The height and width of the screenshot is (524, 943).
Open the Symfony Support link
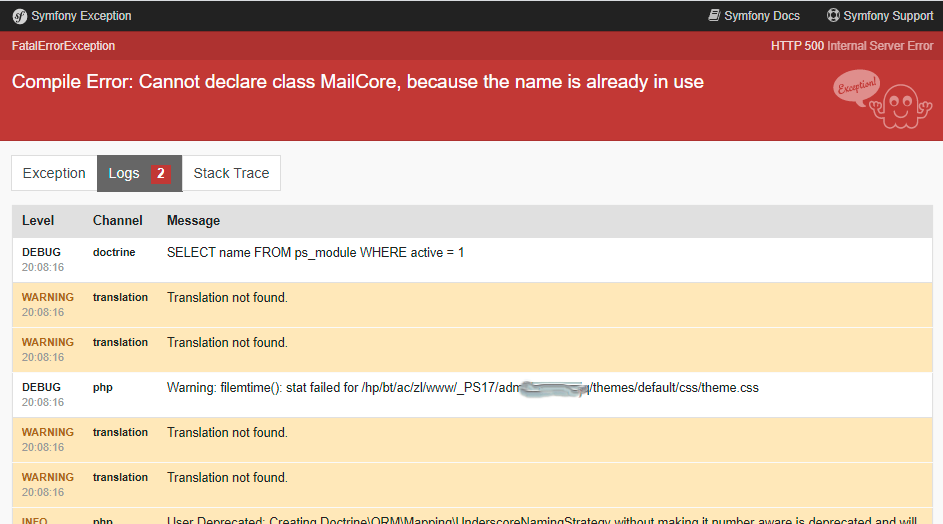[880, 16]
